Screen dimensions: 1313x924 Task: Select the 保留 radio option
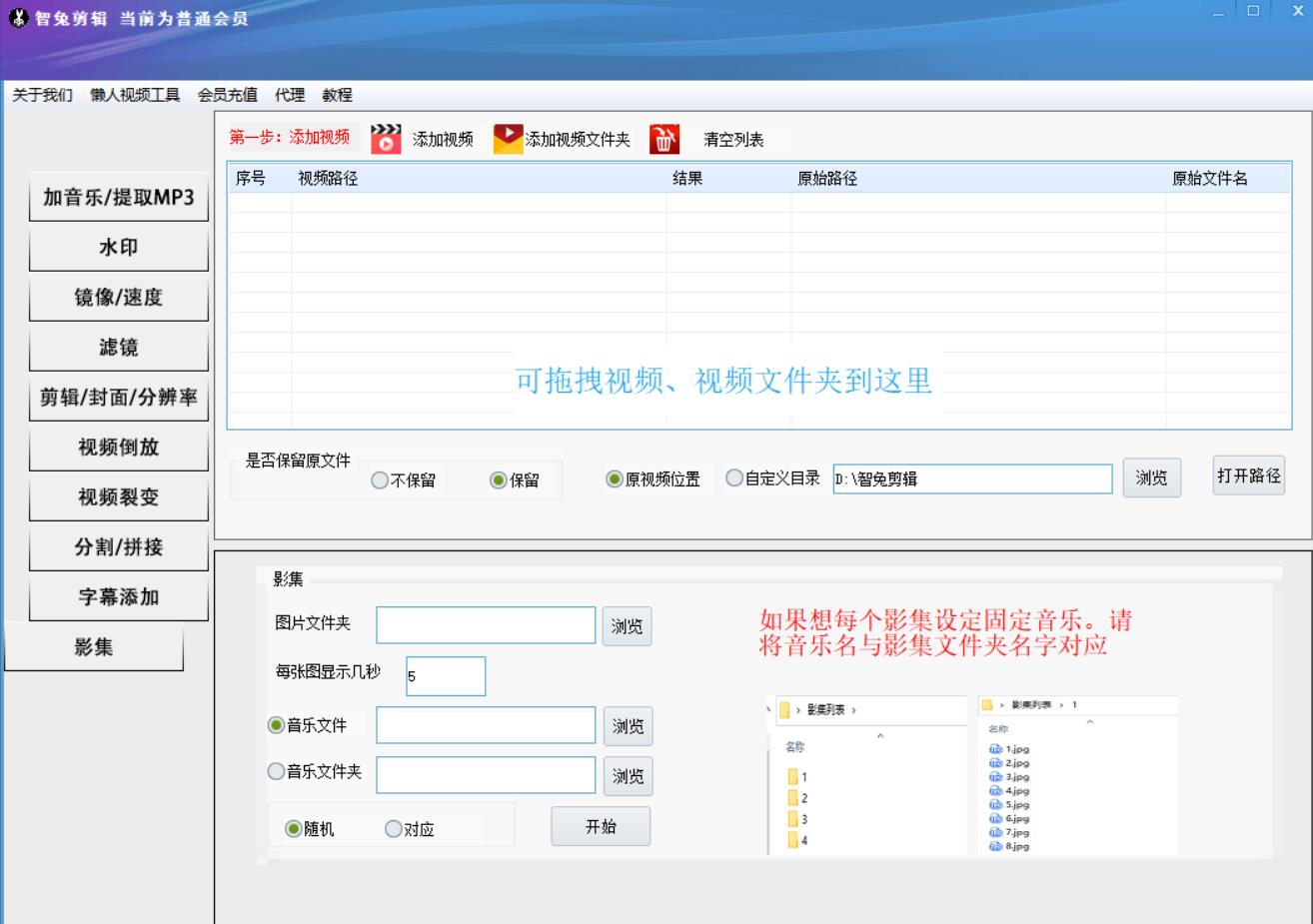[x=515, y=480]
